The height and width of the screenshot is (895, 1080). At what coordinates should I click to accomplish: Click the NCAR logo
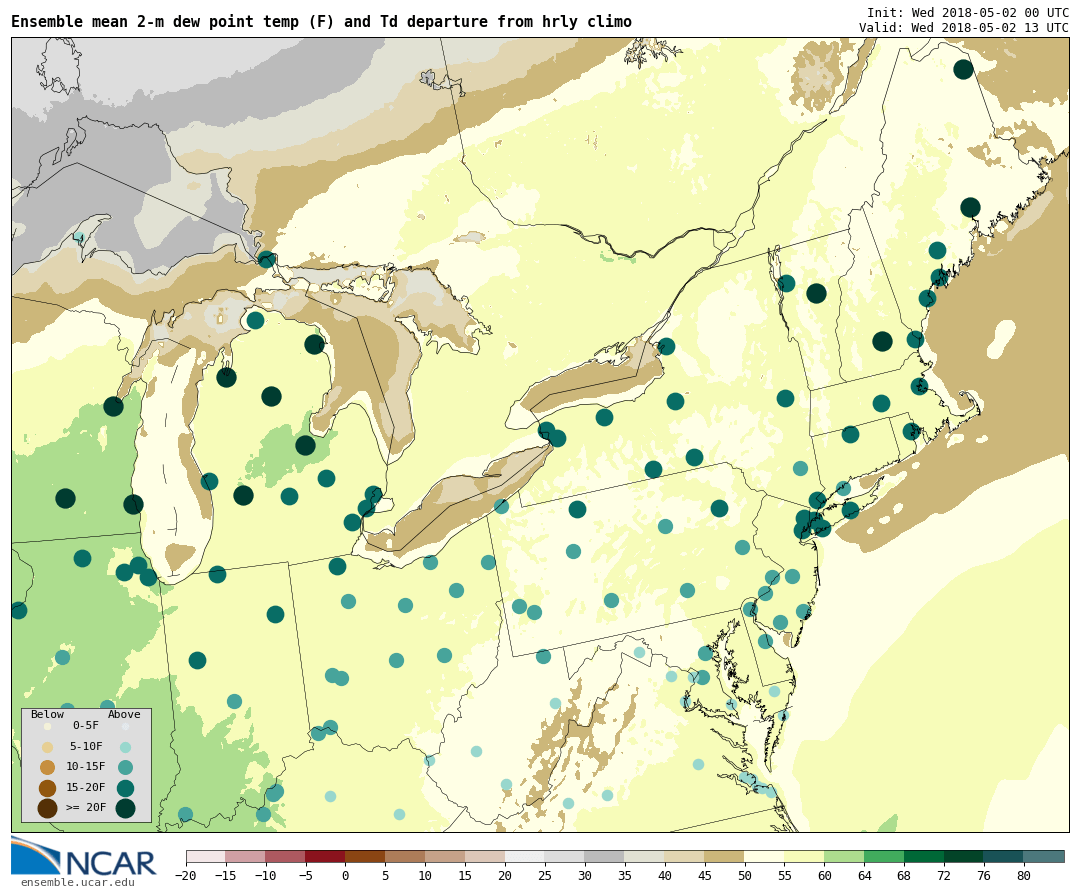pos(84,858)
